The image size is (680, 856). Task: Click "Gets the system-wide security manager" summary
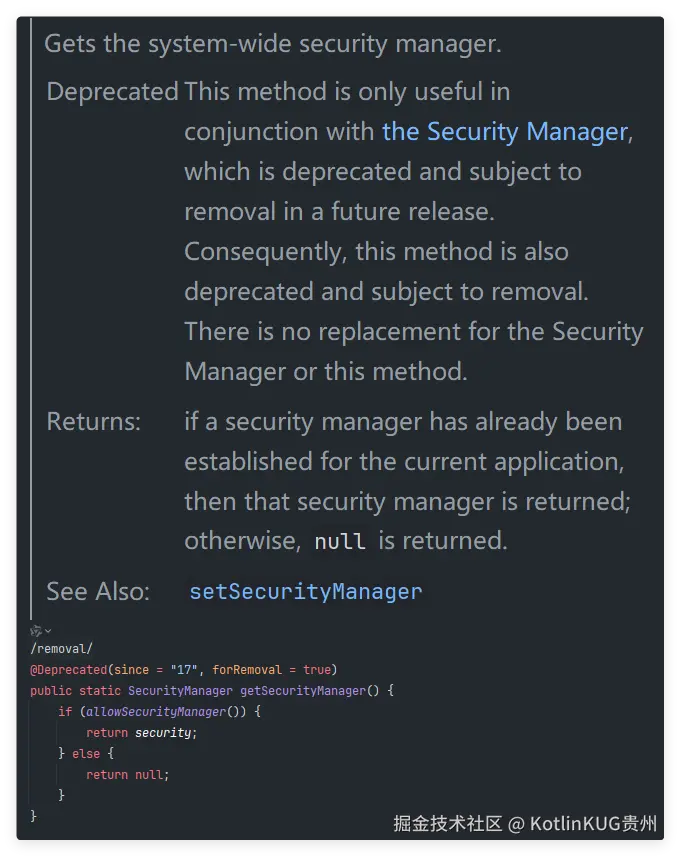tap(273, 44)
